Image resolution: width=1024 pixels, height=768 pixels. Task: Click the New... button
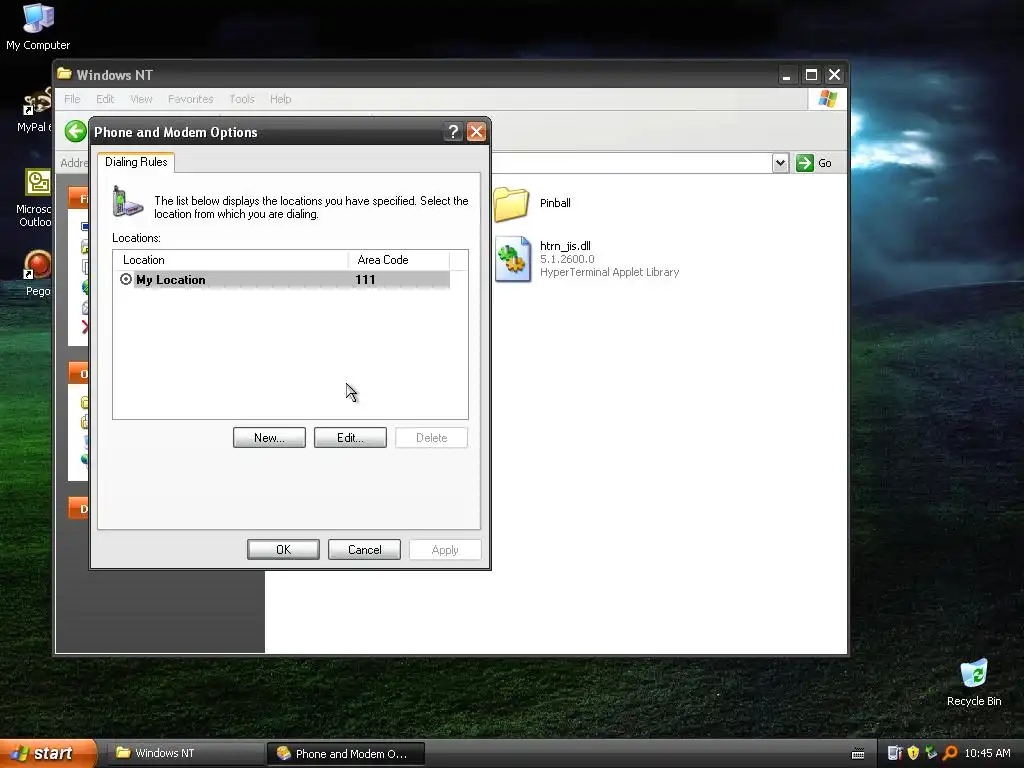(x=269, y=438)
